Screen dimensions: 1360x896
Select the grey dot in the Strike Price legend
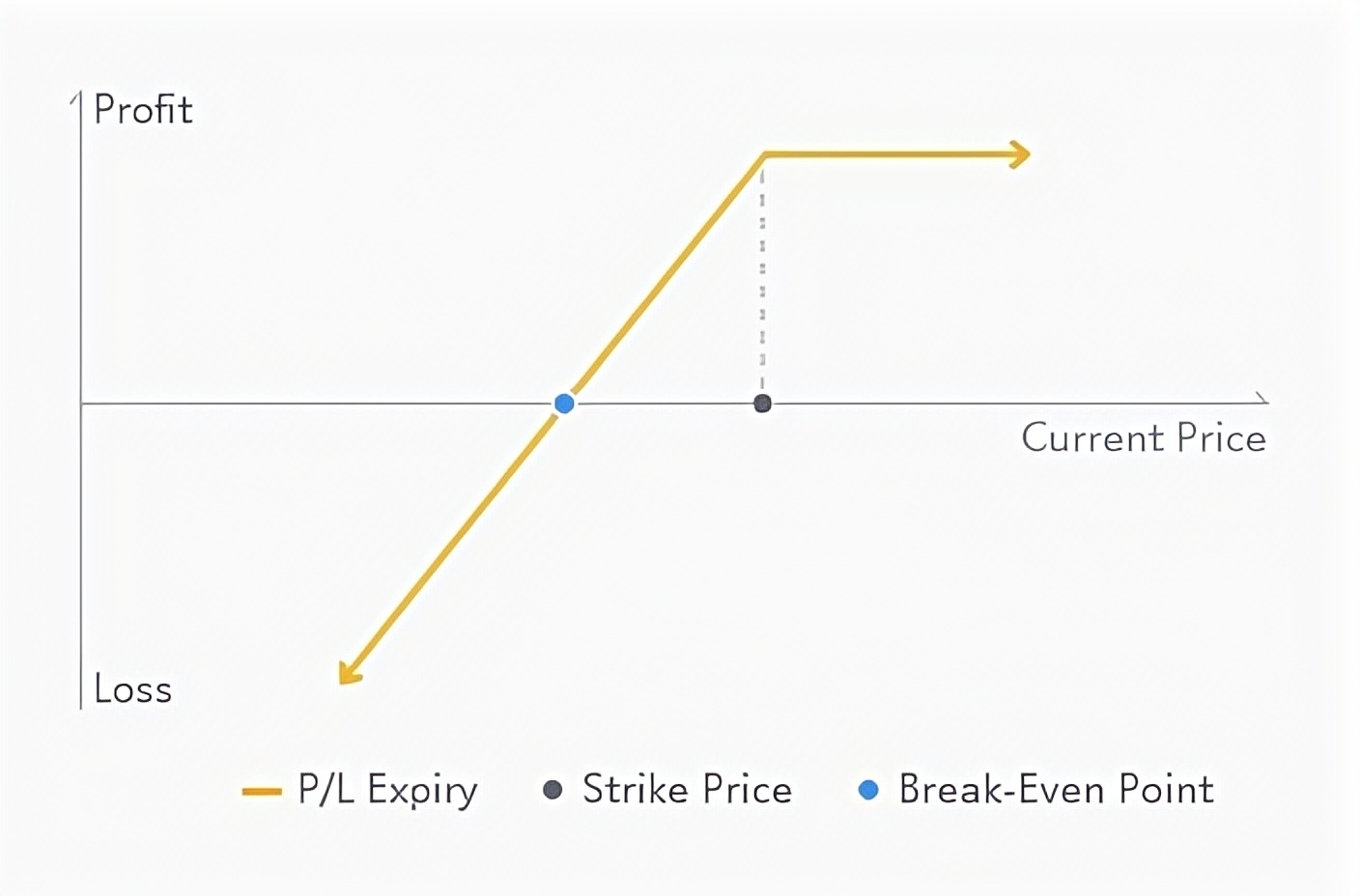[552, 790]
